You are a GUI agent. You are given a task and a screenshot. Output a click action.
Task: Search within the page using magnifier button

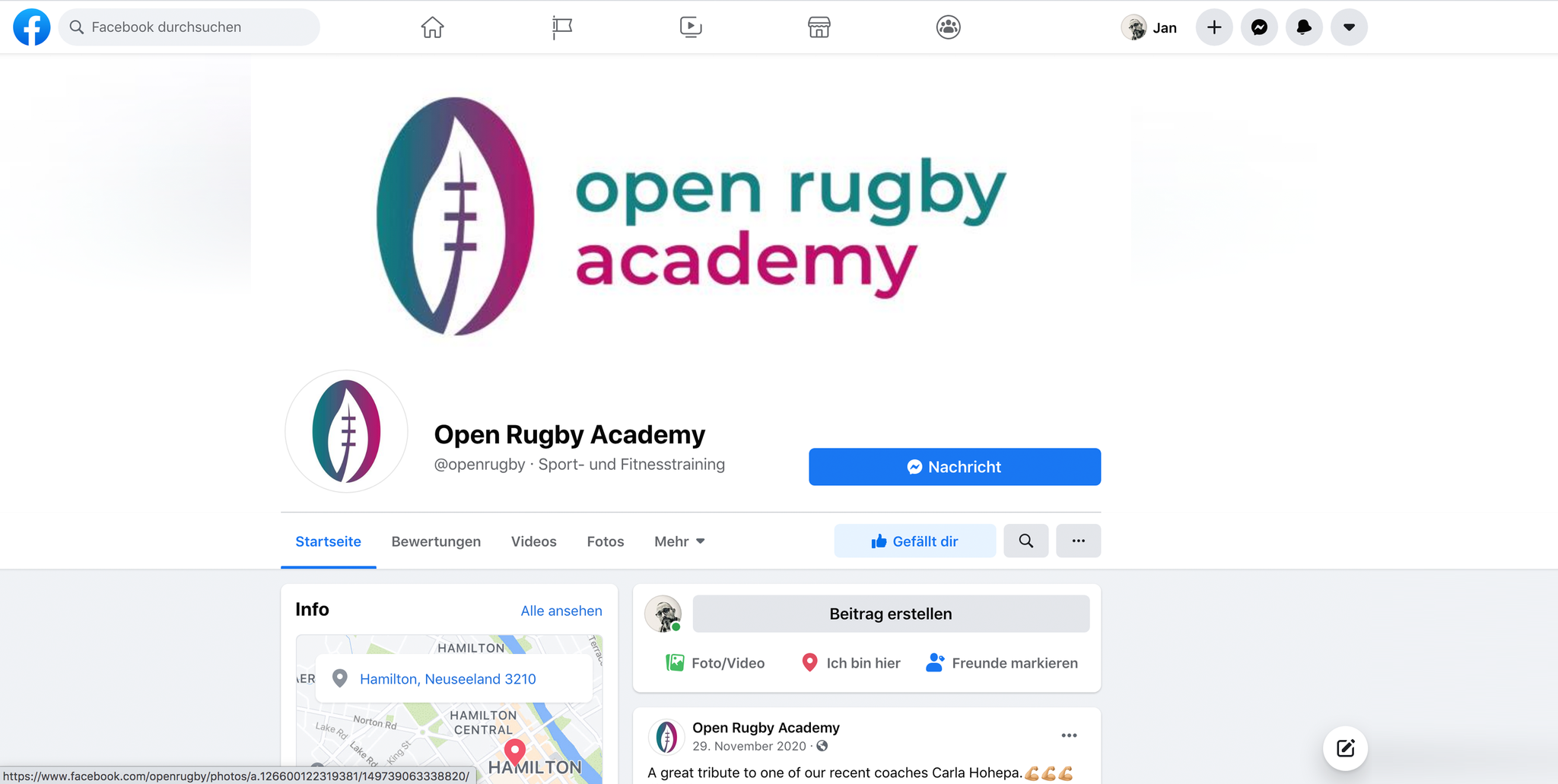(x=1025, y=541)
